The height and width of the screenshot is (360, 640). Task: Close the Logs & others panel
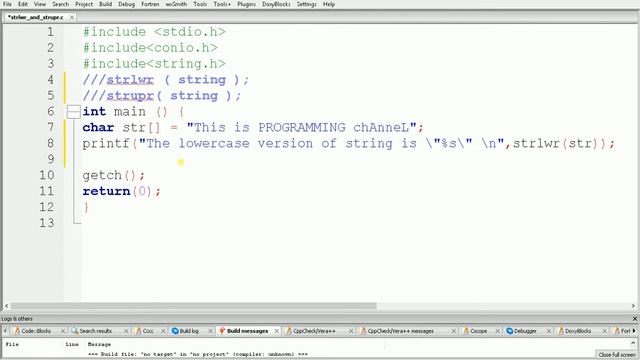pos(635,319)
